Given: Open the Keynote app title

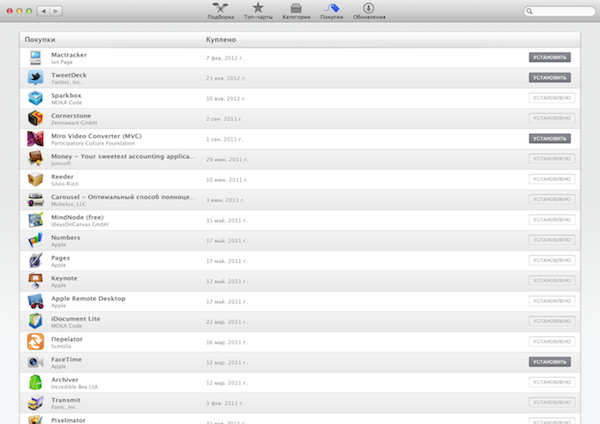Looking at the screenshot, I should pos(64,278).
